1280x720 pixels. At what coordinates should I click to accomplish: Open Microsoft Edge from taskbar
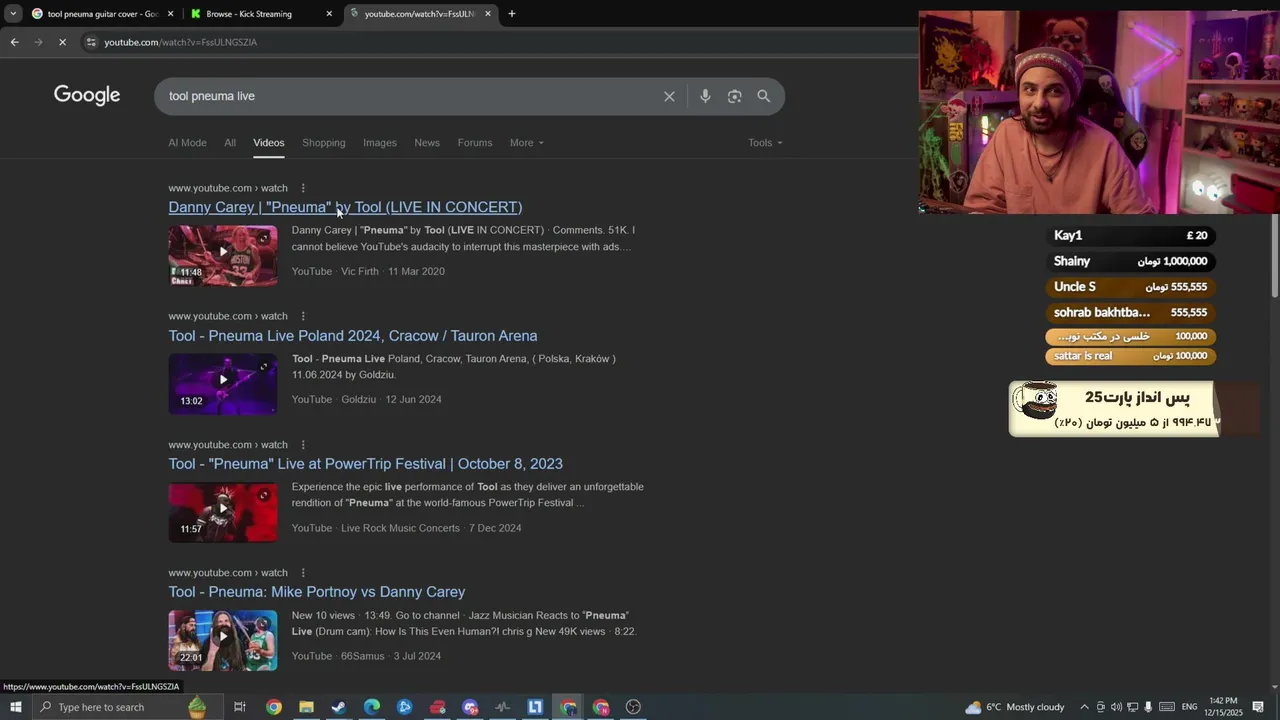pos(372,707)
